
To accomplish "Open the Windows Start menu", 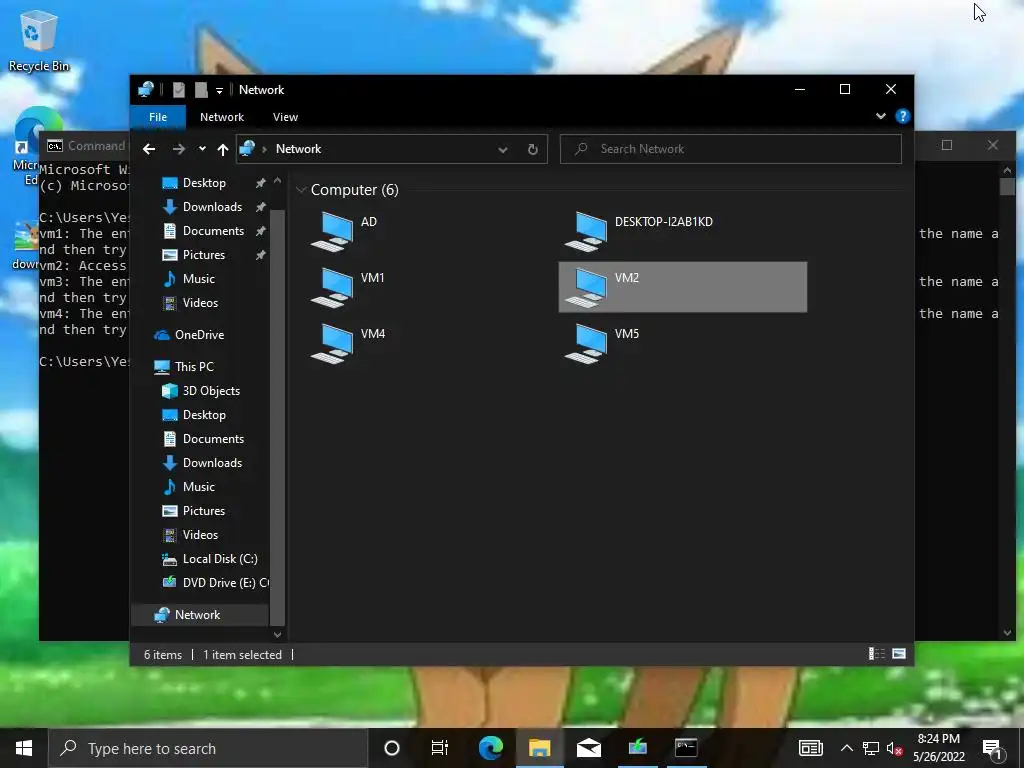I will click(24, 748).
